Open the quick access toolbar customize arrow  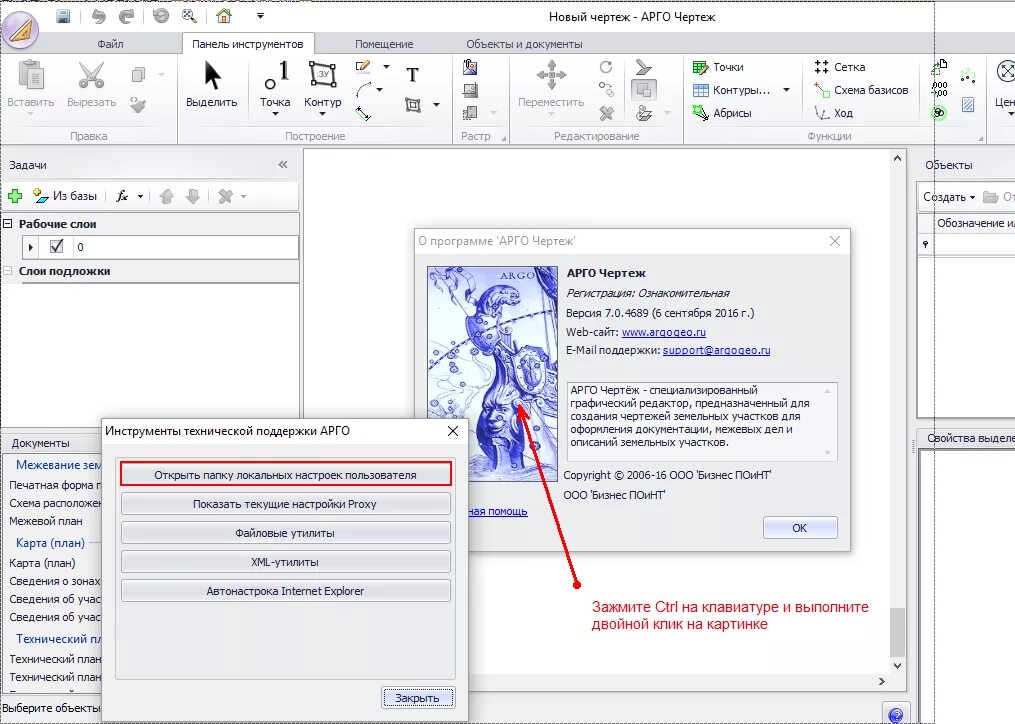click(260, 16)
